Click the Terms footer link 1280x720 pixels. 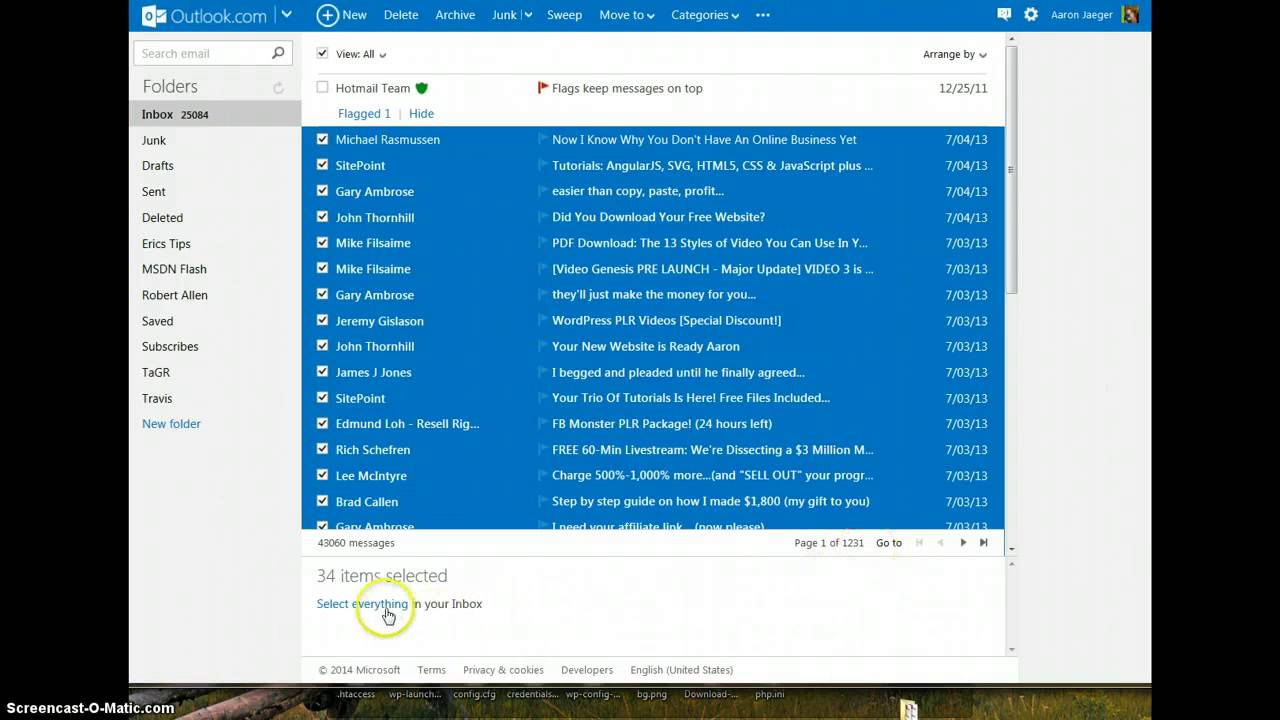[431, 670]
